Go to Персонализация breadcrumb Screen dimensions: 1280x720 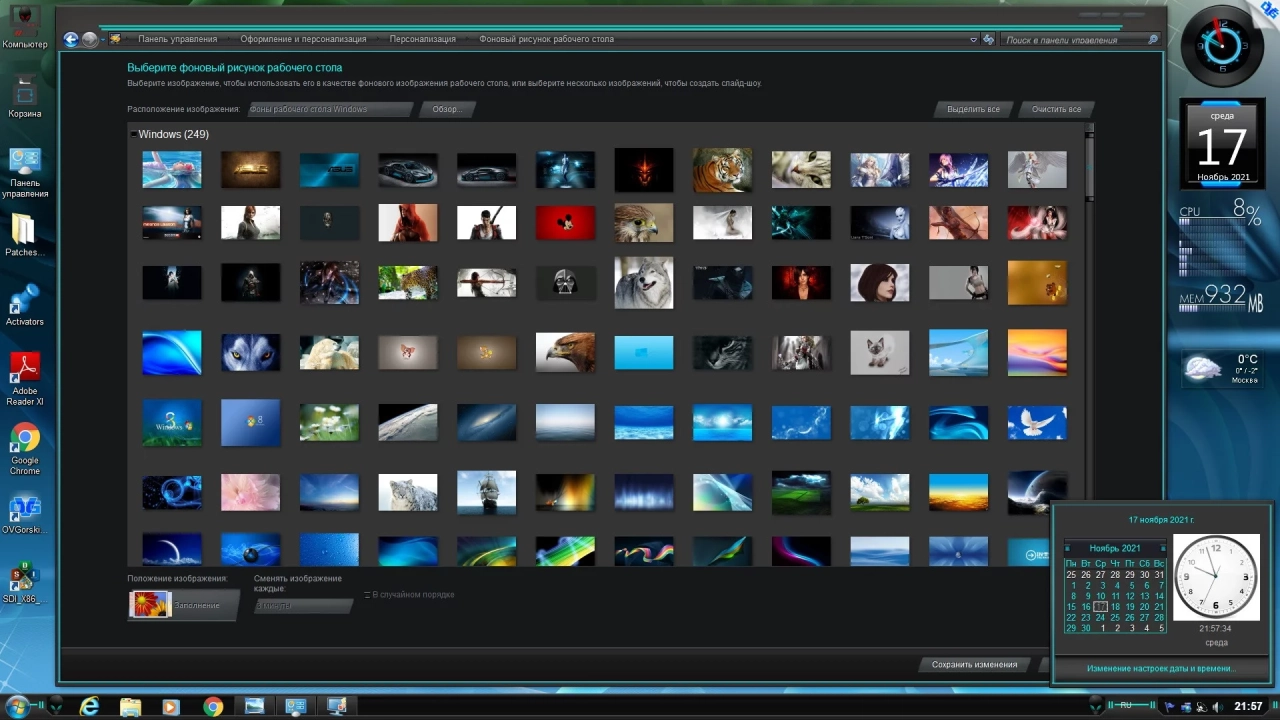coord(422,39)
